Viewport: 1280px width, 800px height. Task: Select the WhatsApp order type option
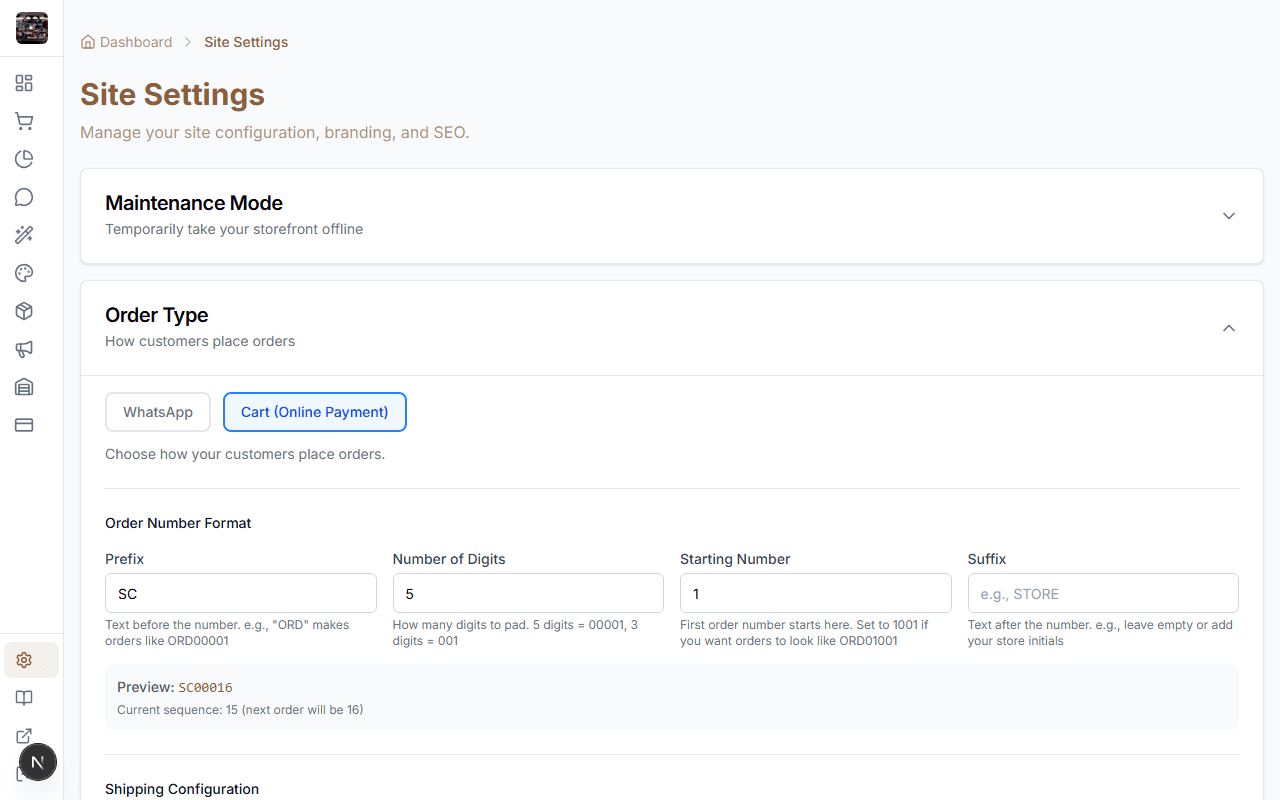pos(157,411)
